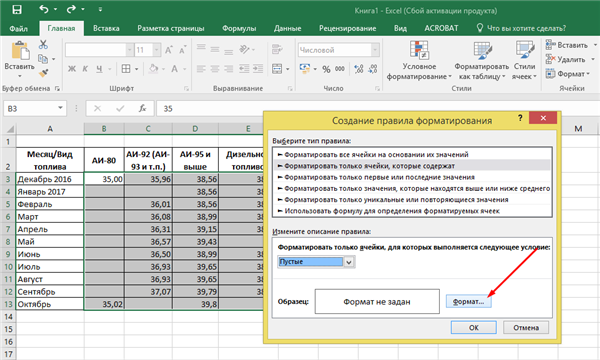Decrease decimal places
The height and width of the screenshot is (360, 600).
[373, 69]
